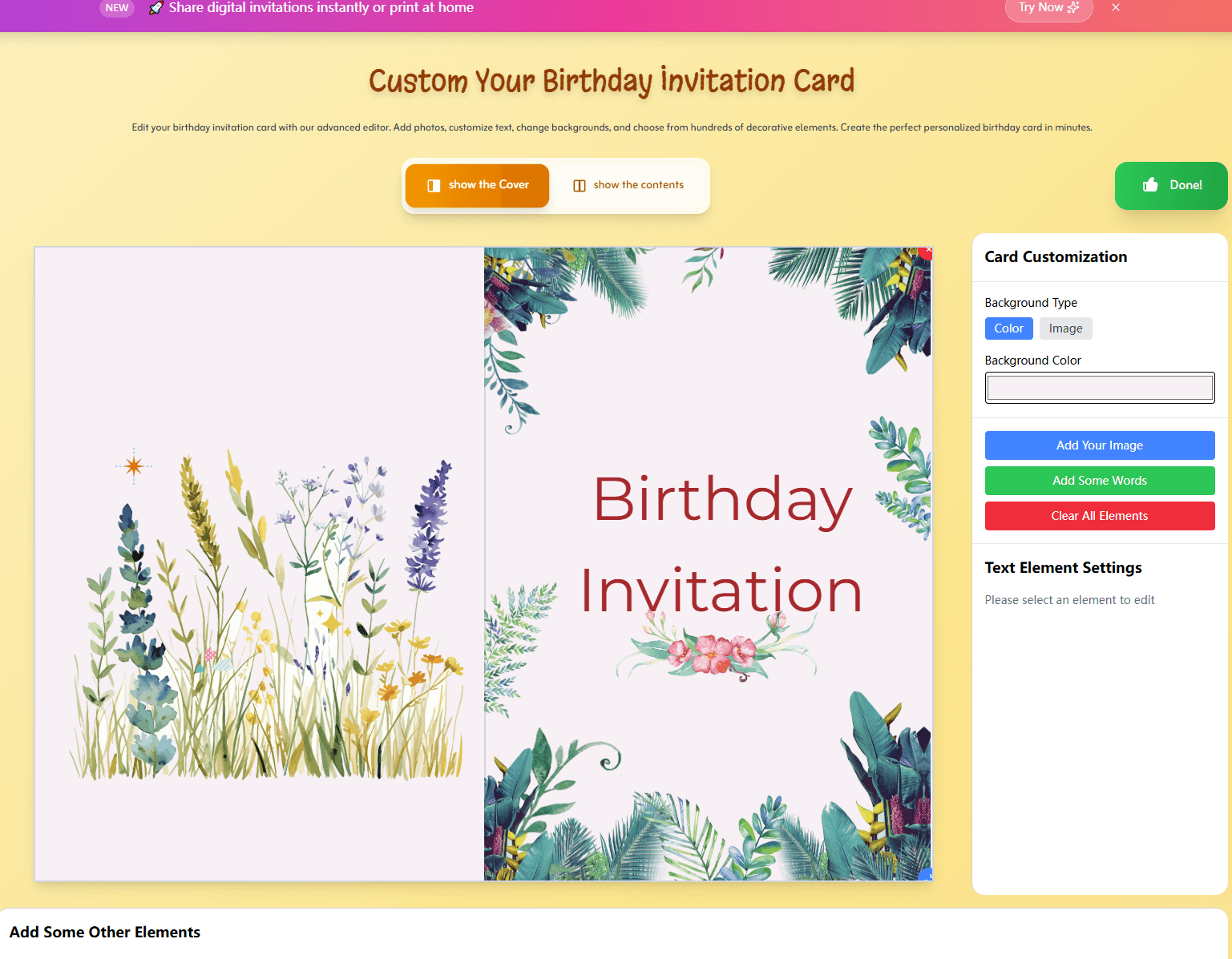
Task: Click the cover layout icon beside 'show the Cover'
Action: pos(434,186)
